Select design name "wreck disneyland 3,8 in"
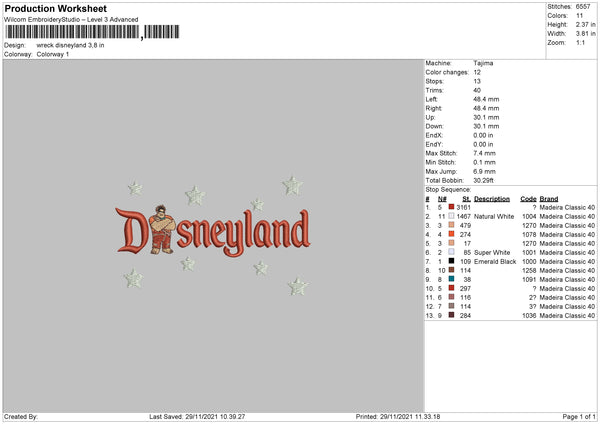 [70, 45]
